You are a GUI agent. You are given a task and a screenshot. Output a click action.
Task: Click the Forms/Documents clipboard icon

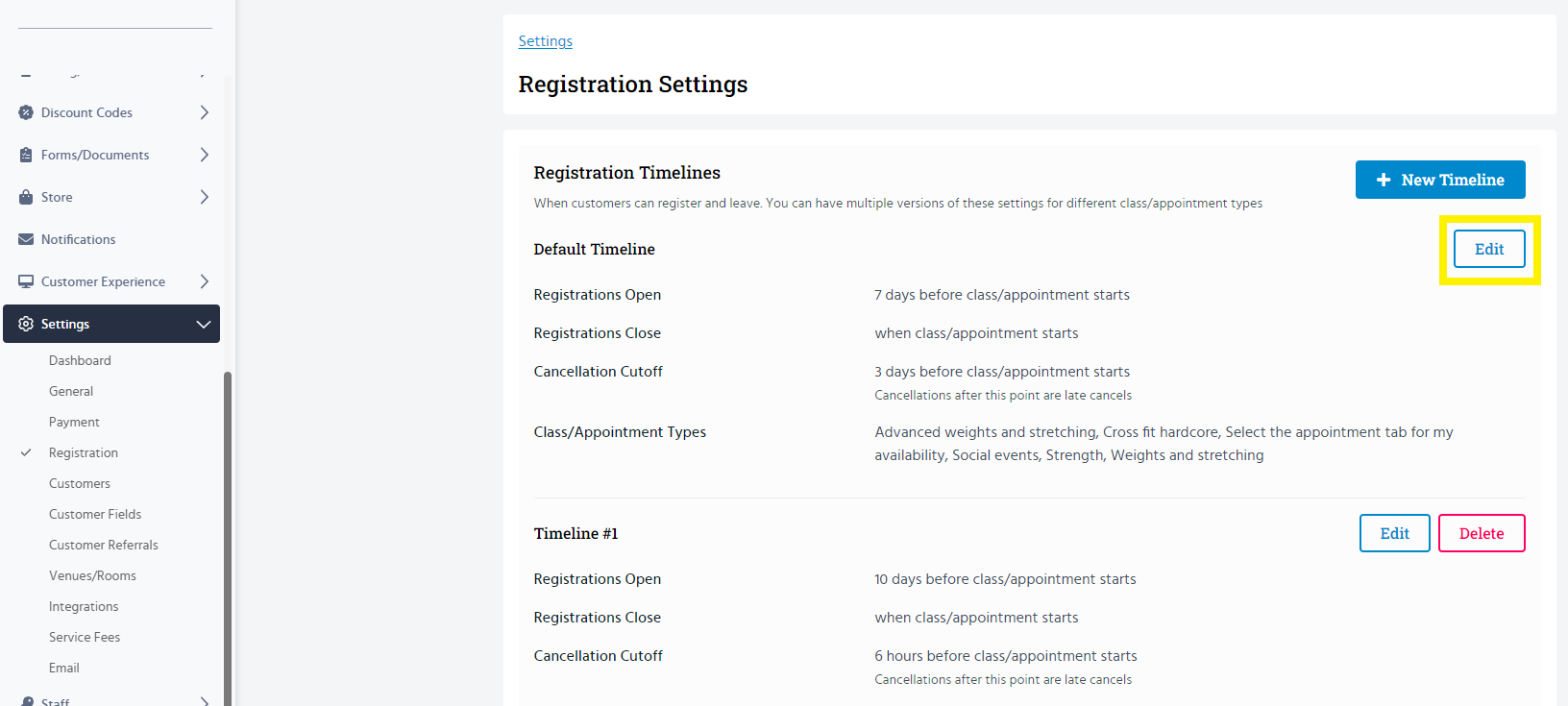[26, 155]
